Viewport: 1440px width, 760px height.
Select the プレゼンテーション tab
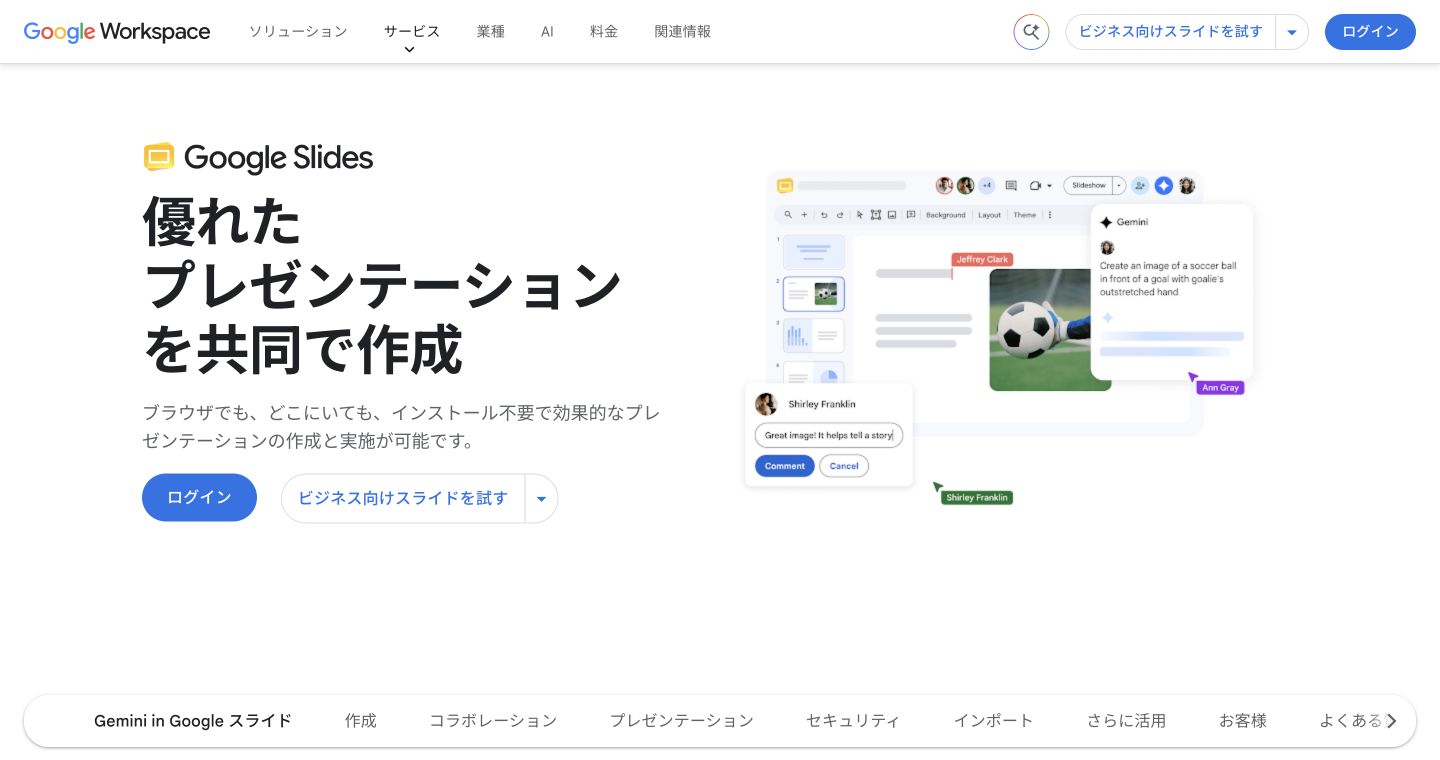682,720
